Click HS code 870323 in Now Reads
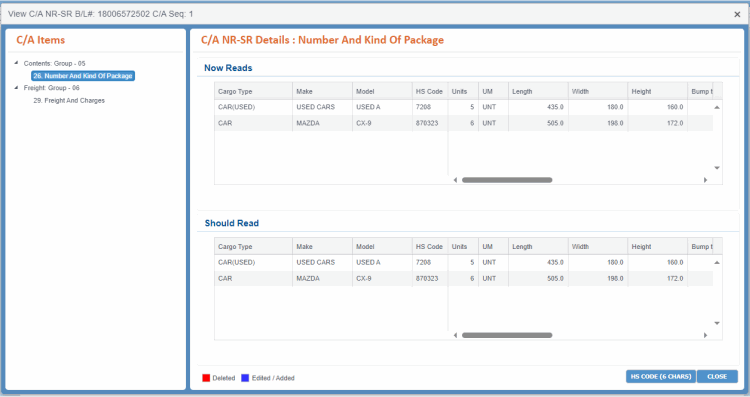Screen dimensions: 750x397 [430, 123]
